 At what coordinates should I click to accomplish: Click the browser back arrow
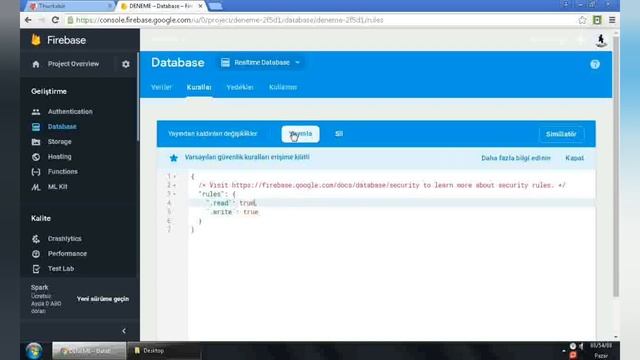28,20
